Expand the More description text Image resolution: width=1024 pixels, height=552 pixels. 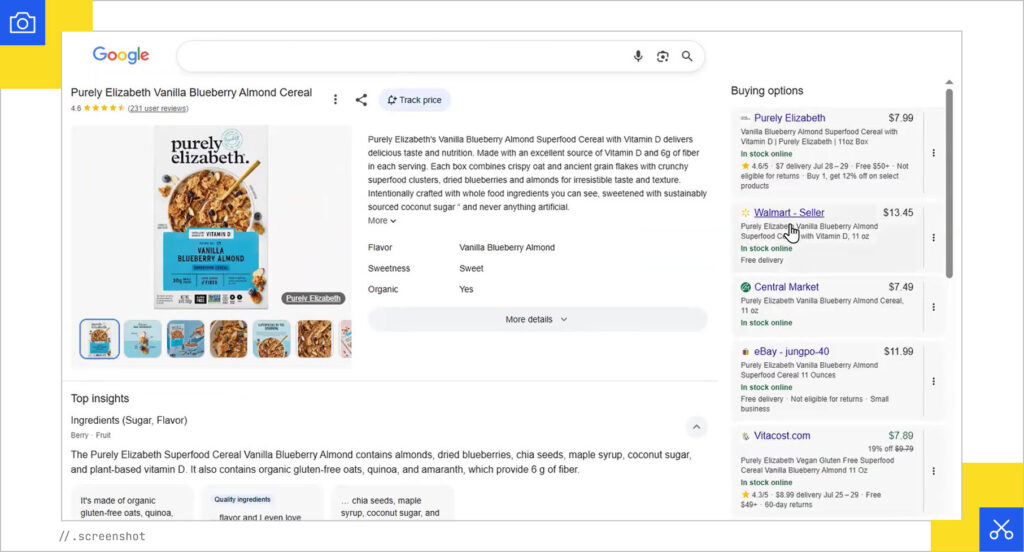382,221
